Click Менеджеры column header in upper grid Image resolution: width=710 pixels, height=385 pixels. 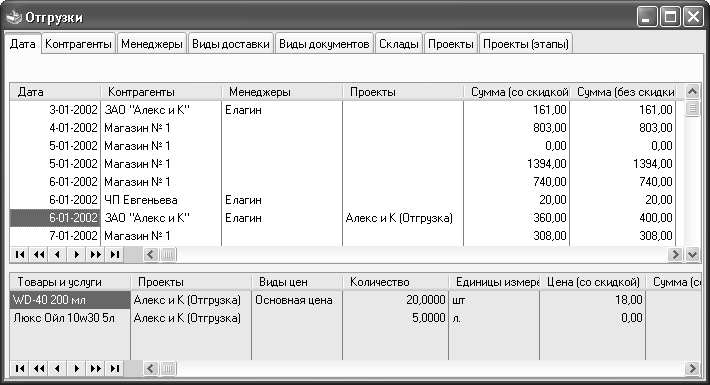pos(282,92)
